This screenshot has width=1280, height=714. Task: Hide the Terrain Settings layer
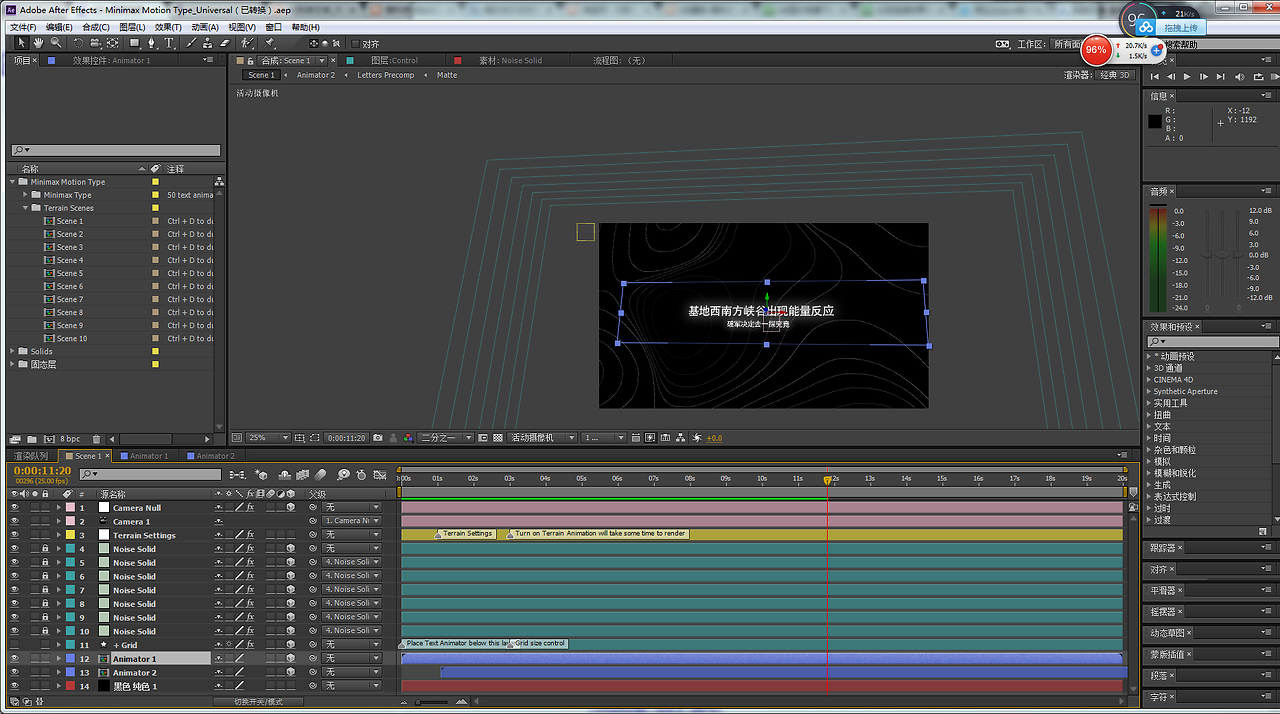pyautogui.click(x=15, y=535)
